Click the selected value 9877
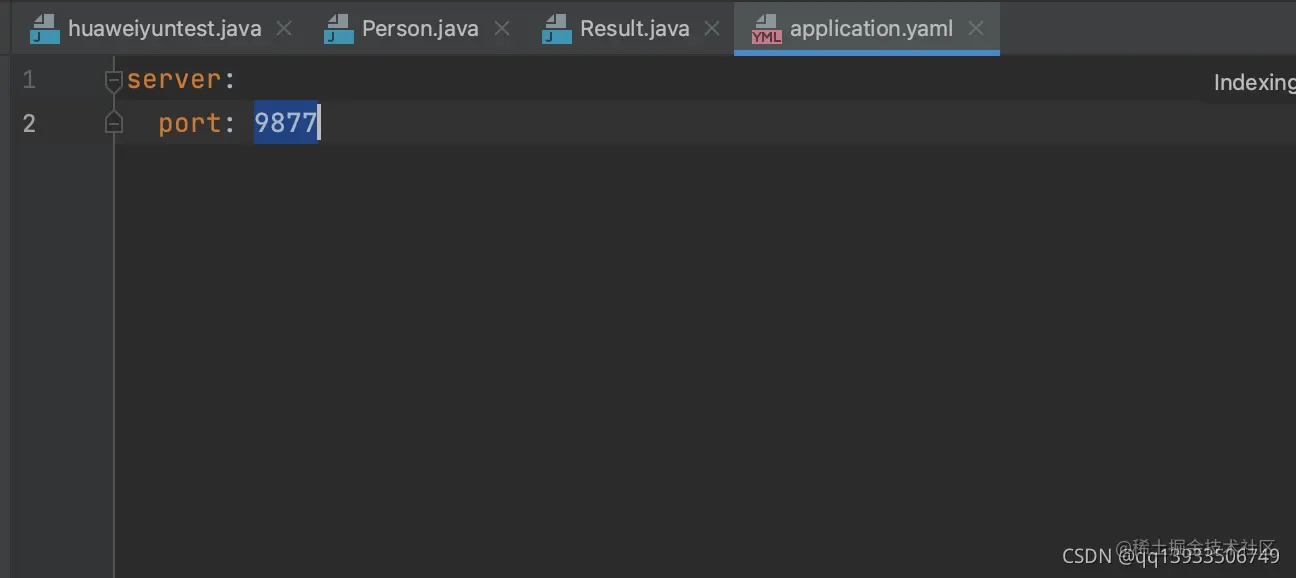This screenshot has height=578, width=1296. 286,123
